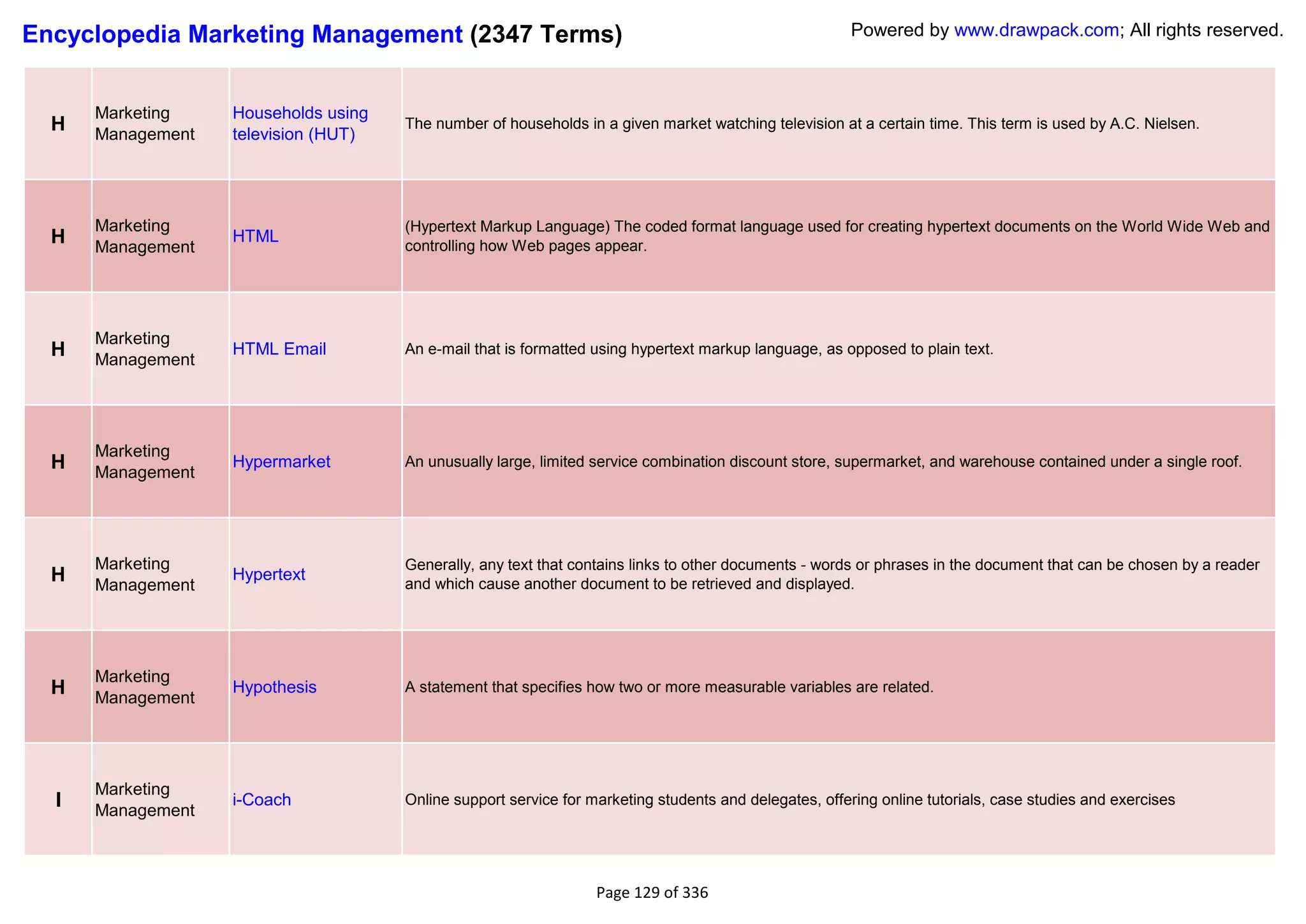Select Marketing Management cell in i-Coach row
Viewport: 1306px width, 924px height.
point(161,800)
